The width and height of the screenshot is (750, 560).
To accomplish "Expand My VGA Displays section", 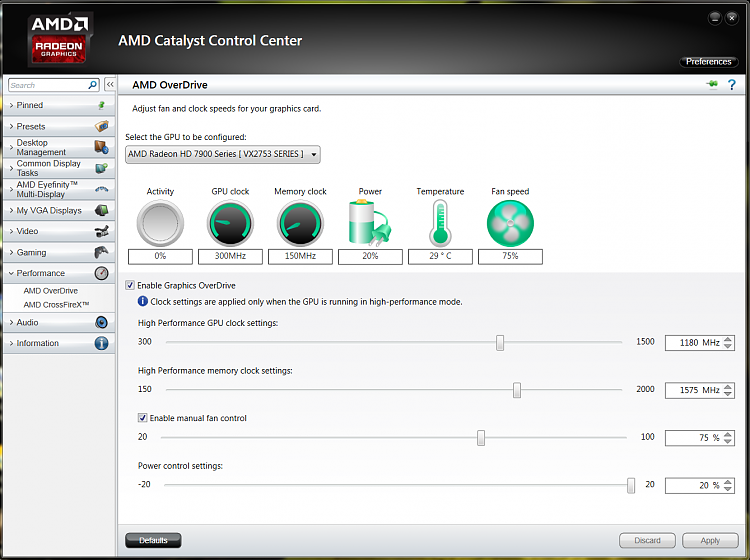I will coord(59,210).
